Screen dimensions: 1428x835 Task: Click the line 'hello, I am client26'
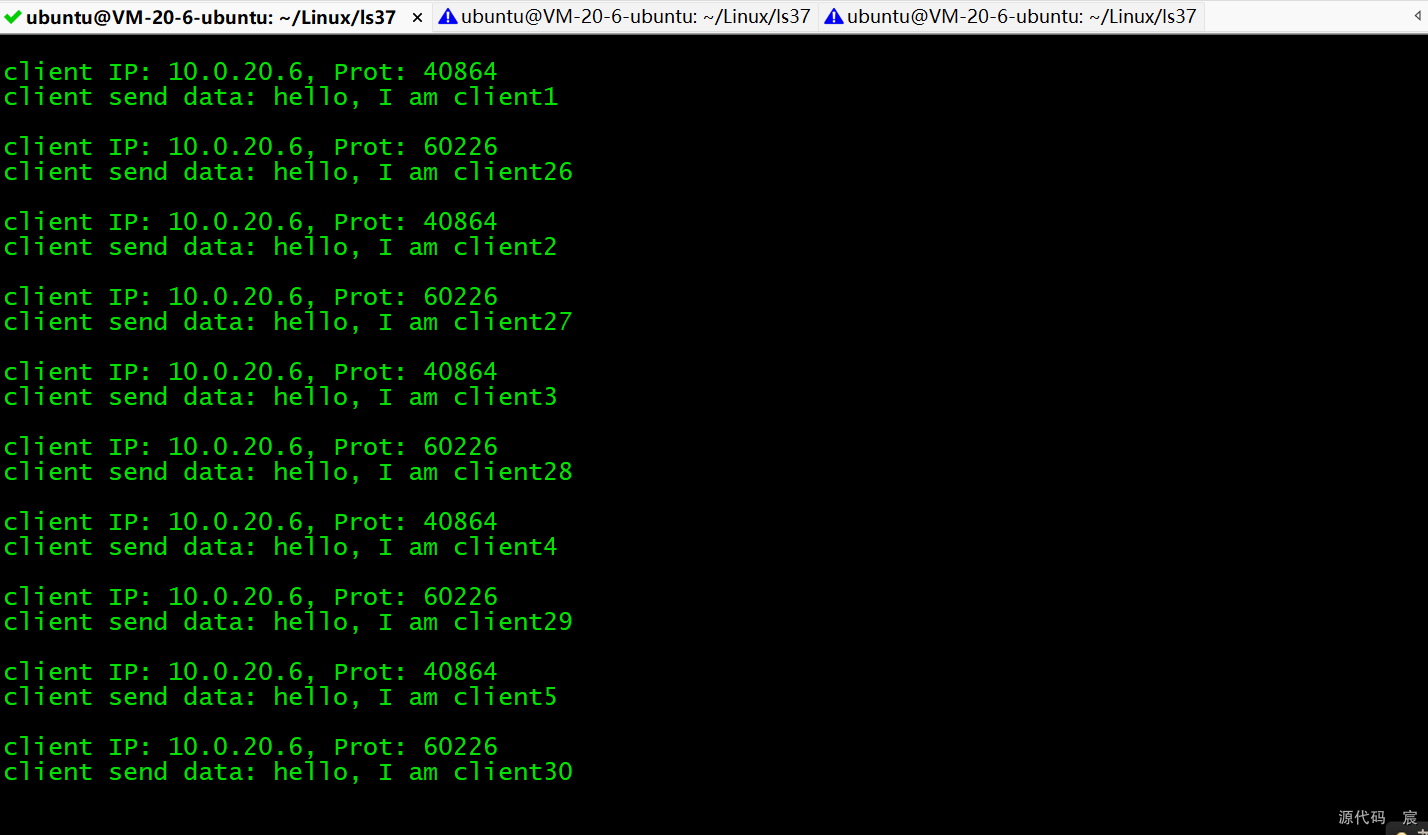288,172
